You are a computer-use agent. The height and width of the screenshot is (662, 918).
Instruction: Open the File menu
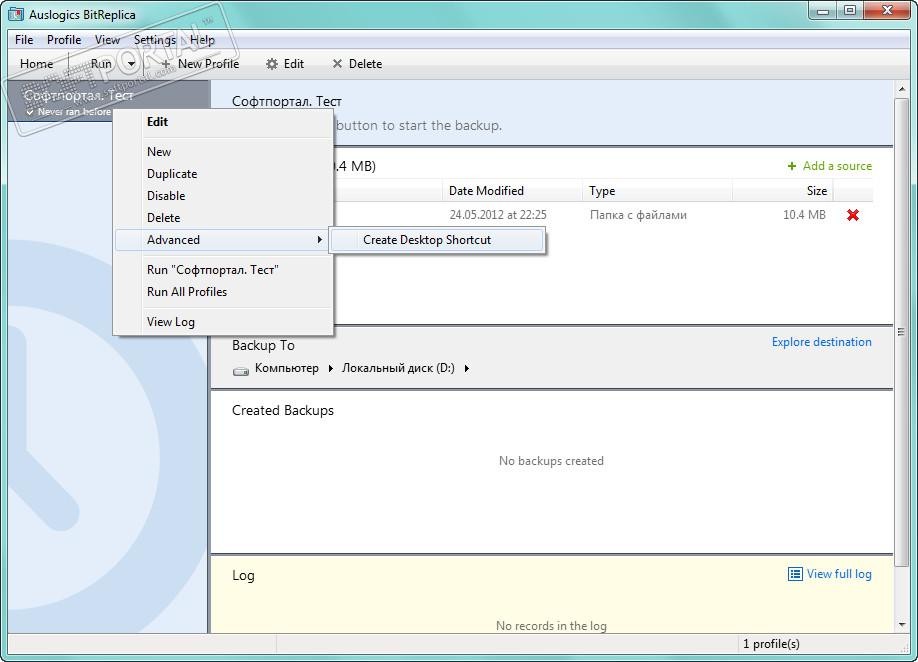[x=24, y=40]
